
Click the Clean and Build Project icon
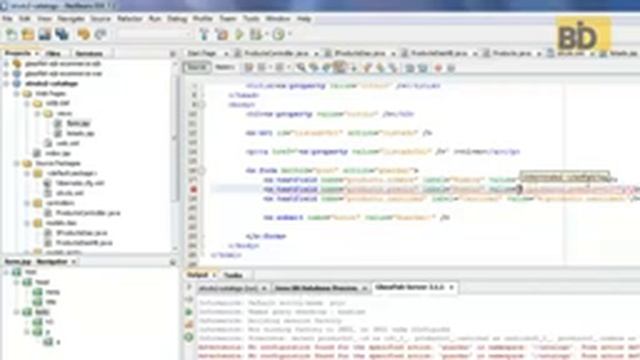click(x=222, y=35)
